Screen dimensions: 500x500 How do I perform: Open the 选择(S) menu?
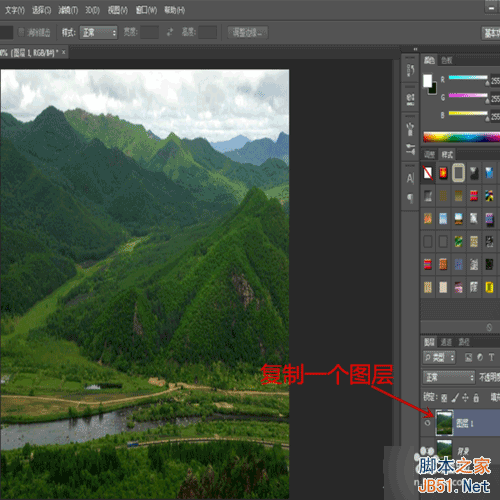(41, 10)
